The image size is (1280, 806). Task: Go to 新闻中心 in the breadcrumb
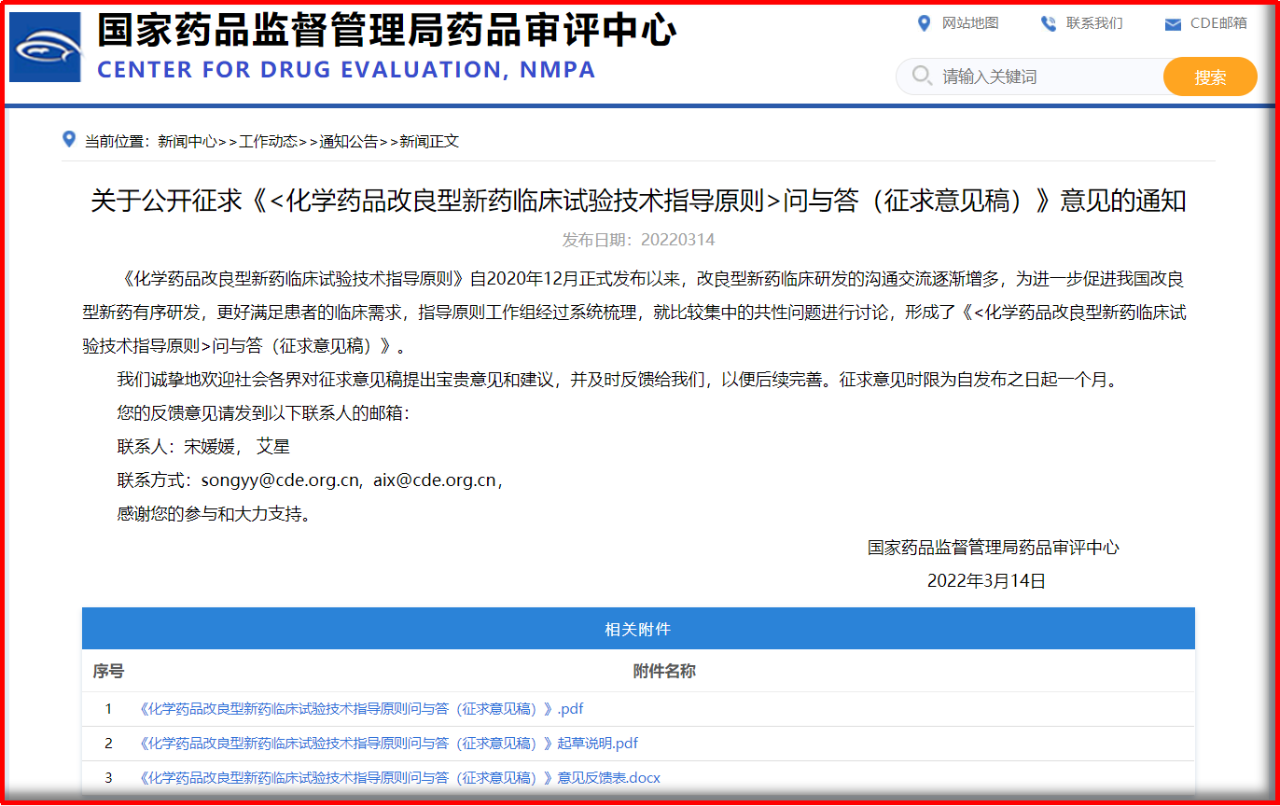click(x=187, y=141)
